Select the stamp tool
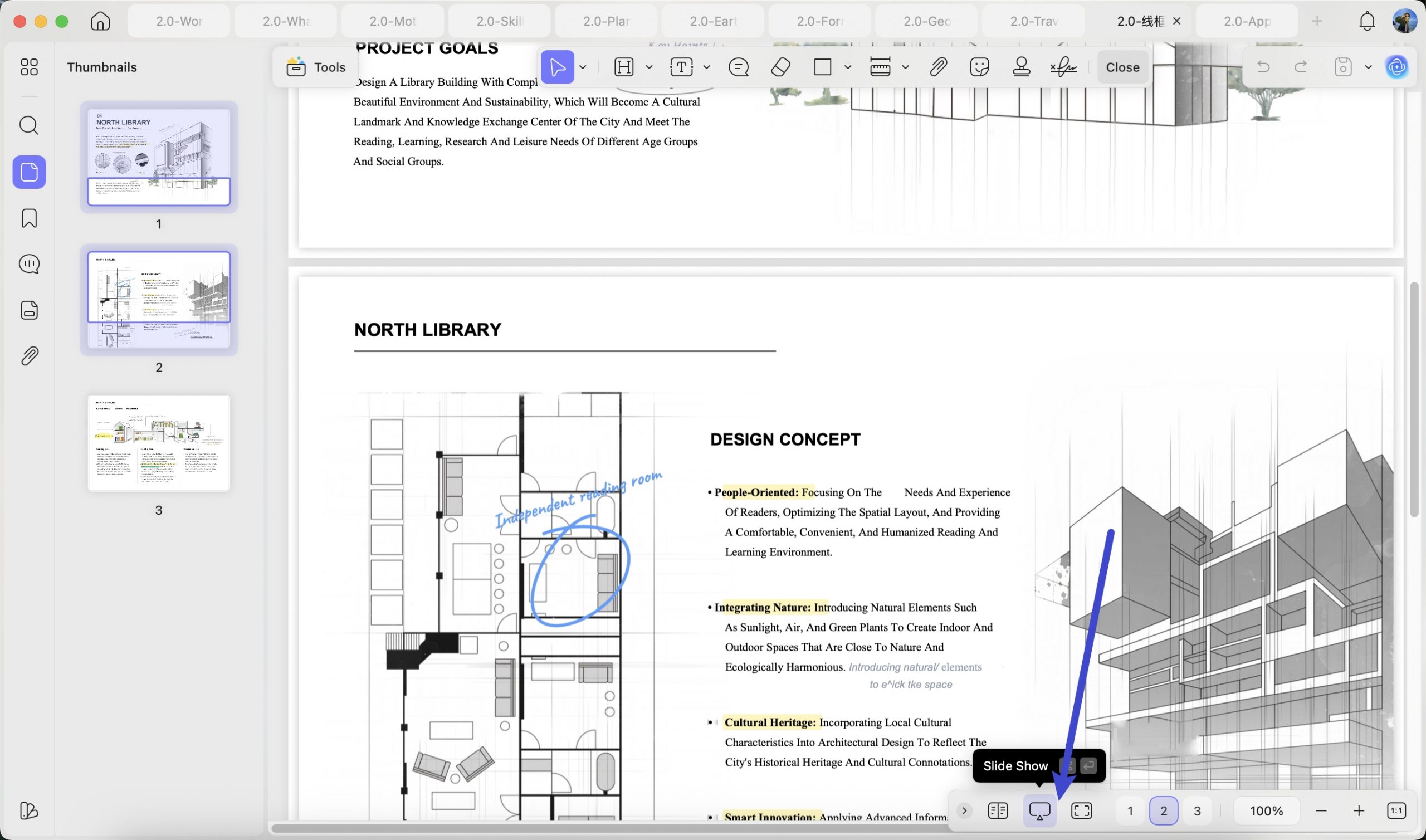 [1022, 67]
